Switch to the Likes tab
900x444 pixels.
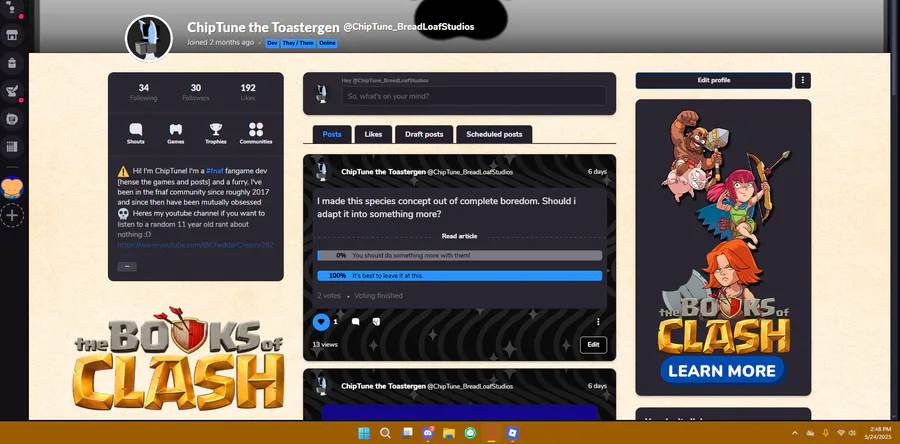pos(373,134)
